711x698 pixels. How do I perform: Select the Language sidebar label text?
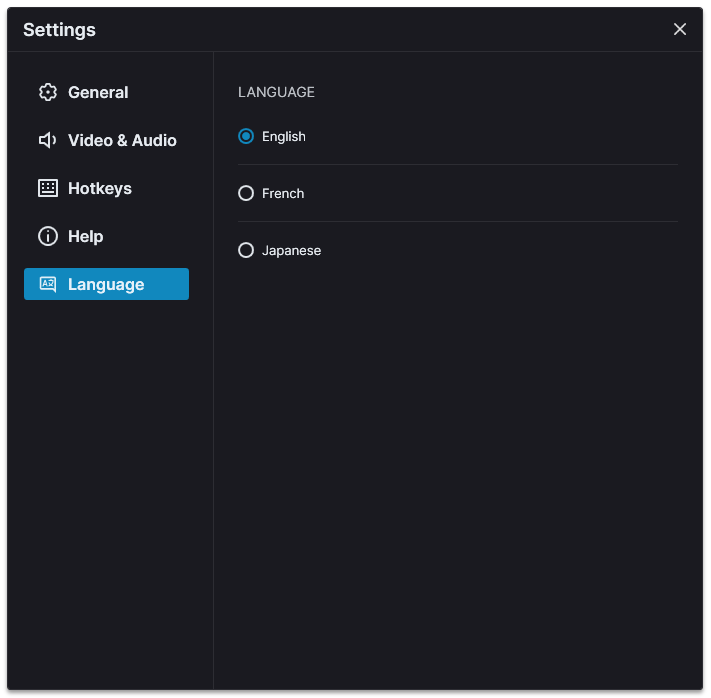[106, 285]
